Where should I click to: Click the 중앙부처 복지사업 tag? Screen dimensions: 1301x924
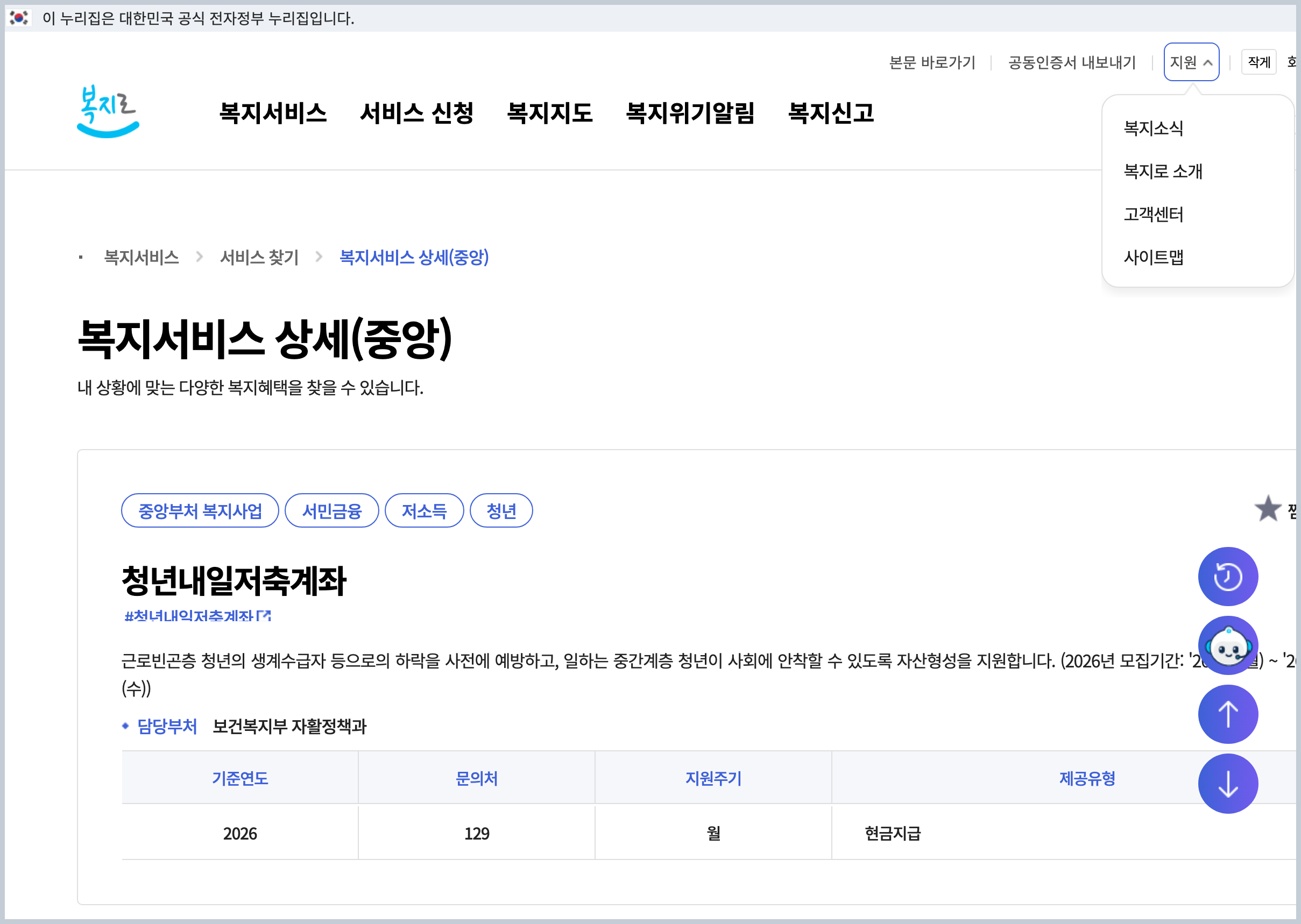pyautogui.click(x=200, y=510)
